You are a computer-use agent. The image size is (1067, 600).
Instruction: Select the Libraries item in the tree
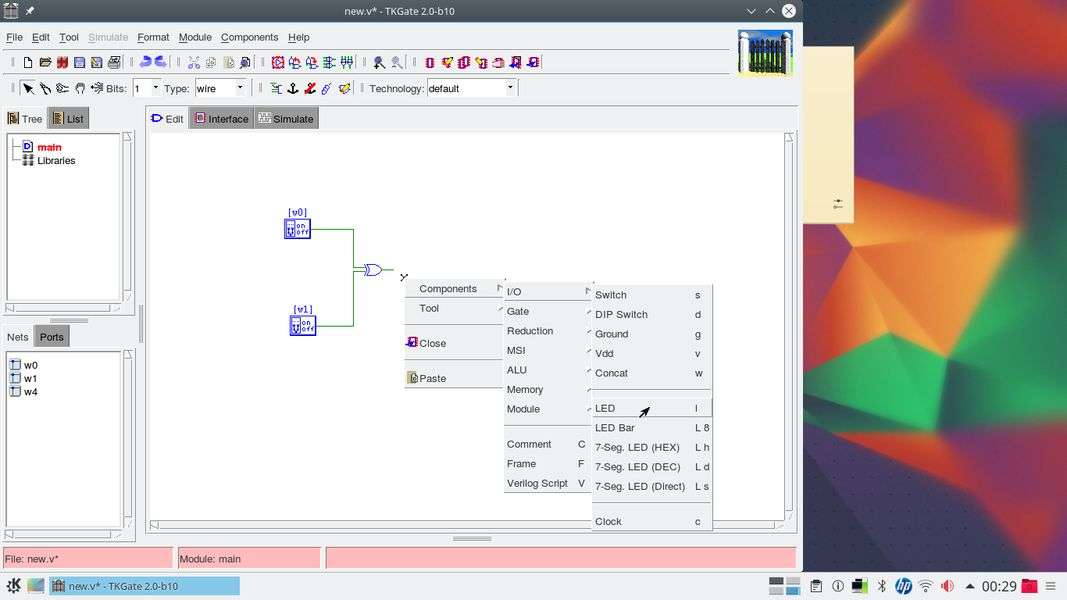pyautogui.click(x=56, y=160)
